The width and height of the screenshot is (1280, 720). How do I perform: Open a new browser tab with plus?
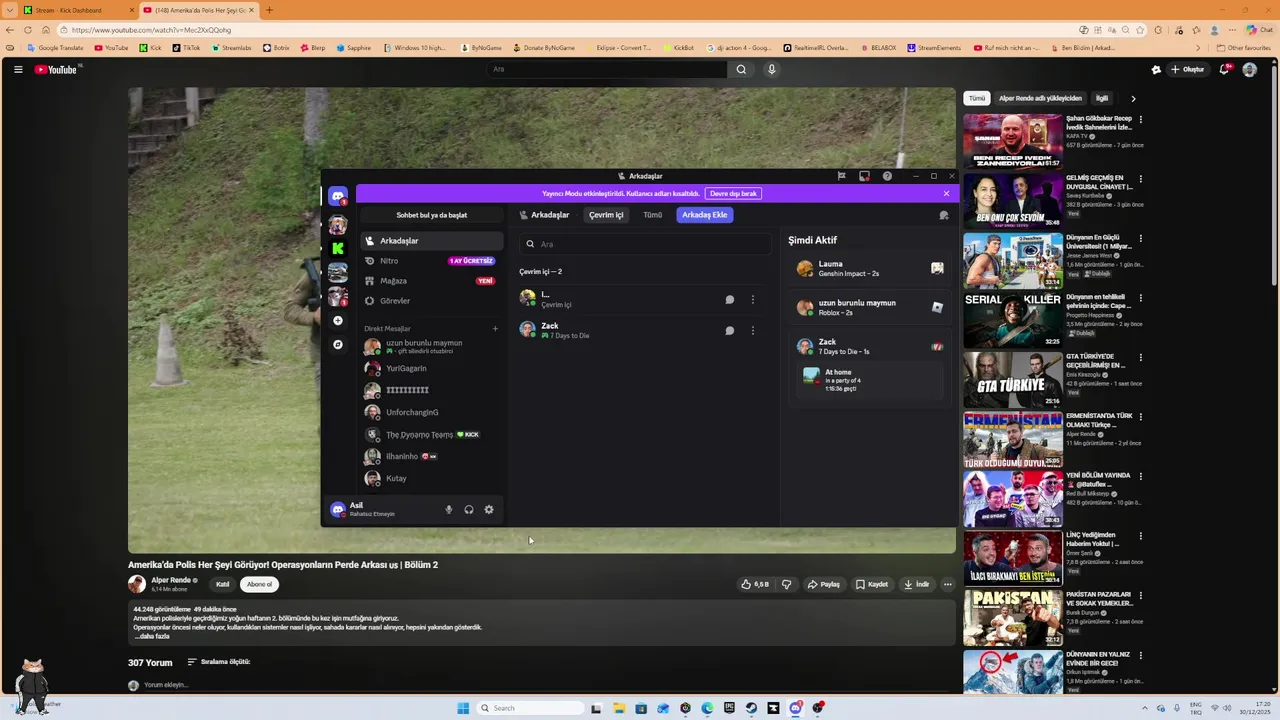coord(268,10)
